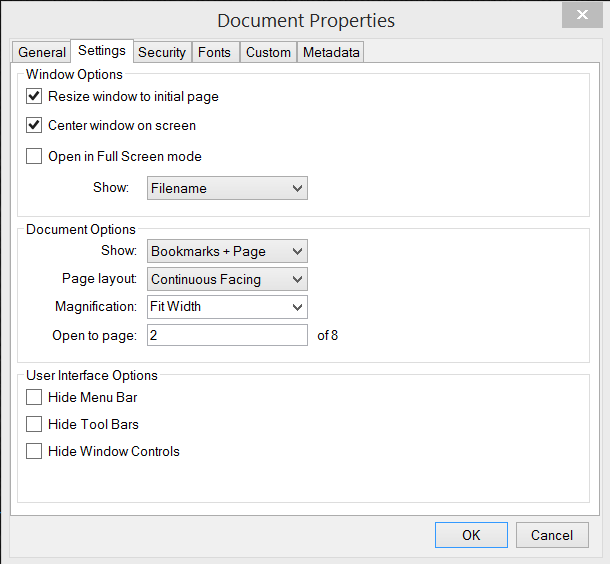Uncheck Resize window to initial page
This screenshot has width=610, height=564.
[x=34, y=96]
